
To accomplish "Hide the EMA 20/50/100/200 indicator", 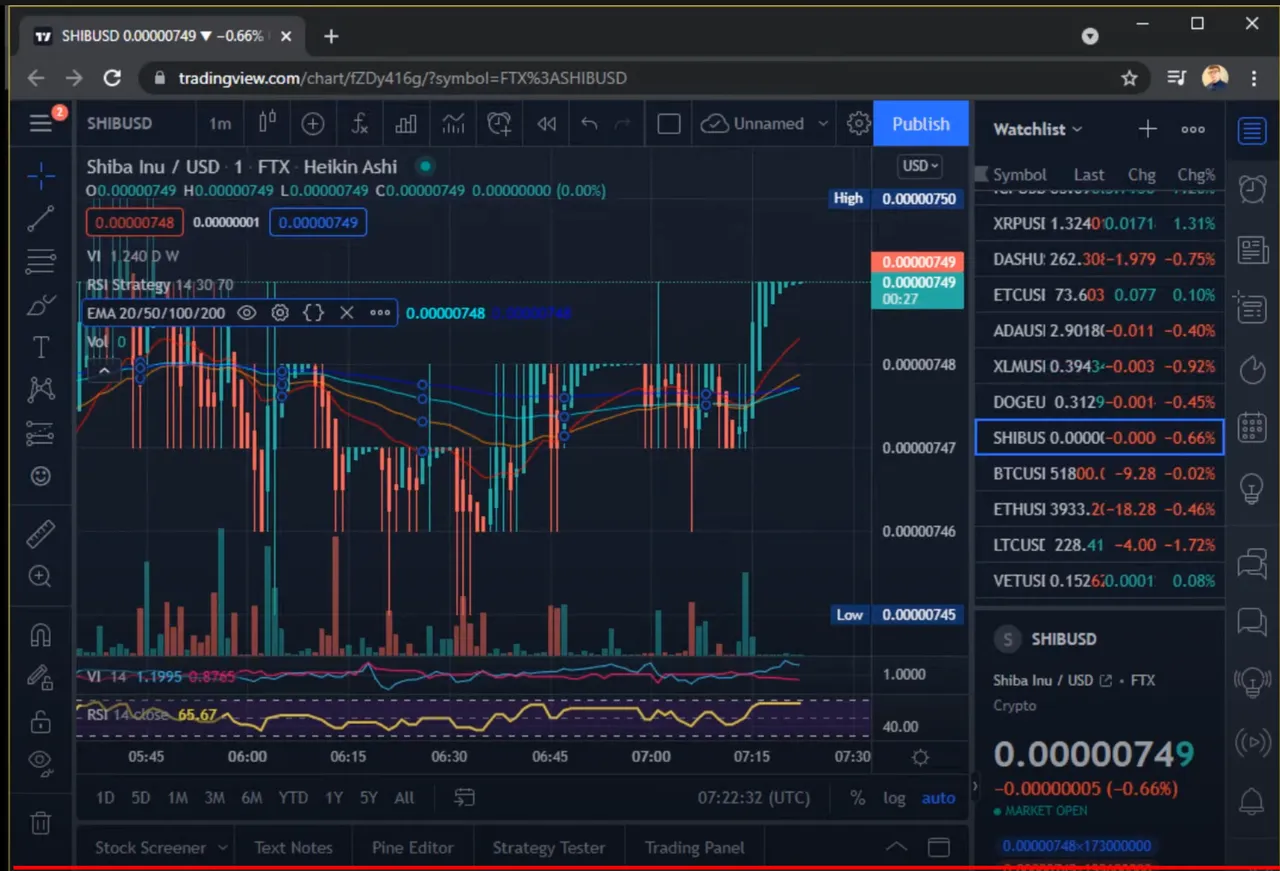I will 246,313.
